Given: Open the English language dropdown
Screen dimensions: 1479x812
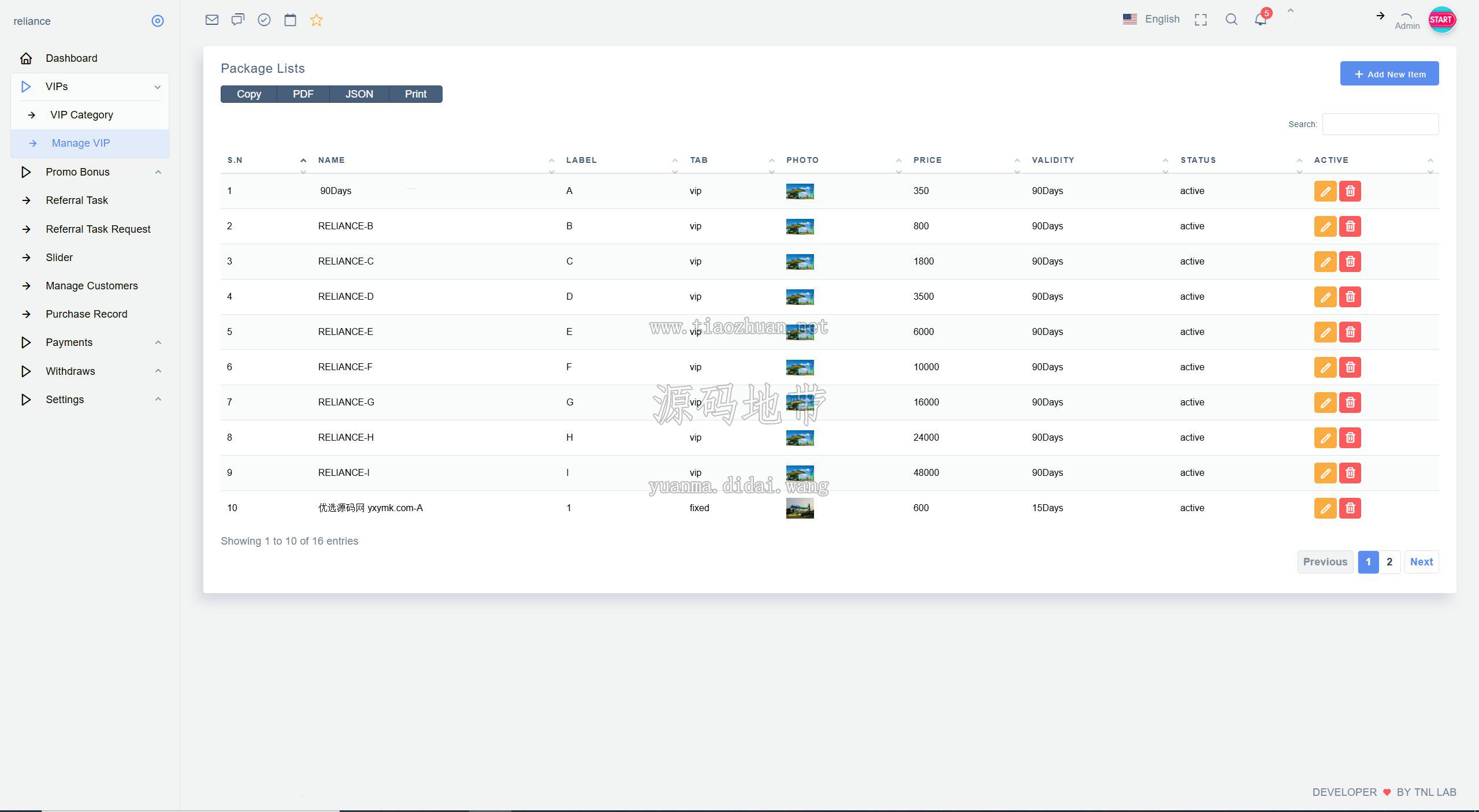Looking at the screenshot, I should point(1151,19).
